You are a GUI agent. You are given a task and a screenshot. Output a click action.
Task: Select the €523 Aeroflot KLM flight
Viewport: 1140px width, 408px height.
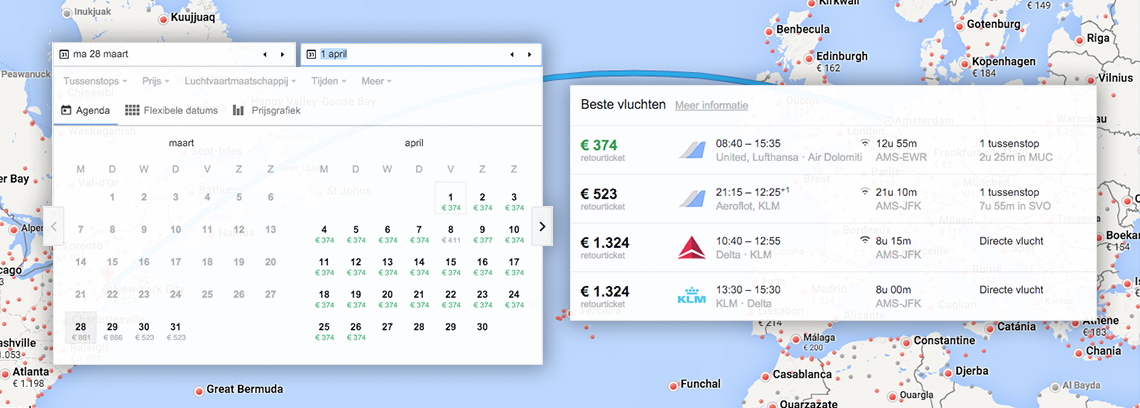click(x=832, y=198)
